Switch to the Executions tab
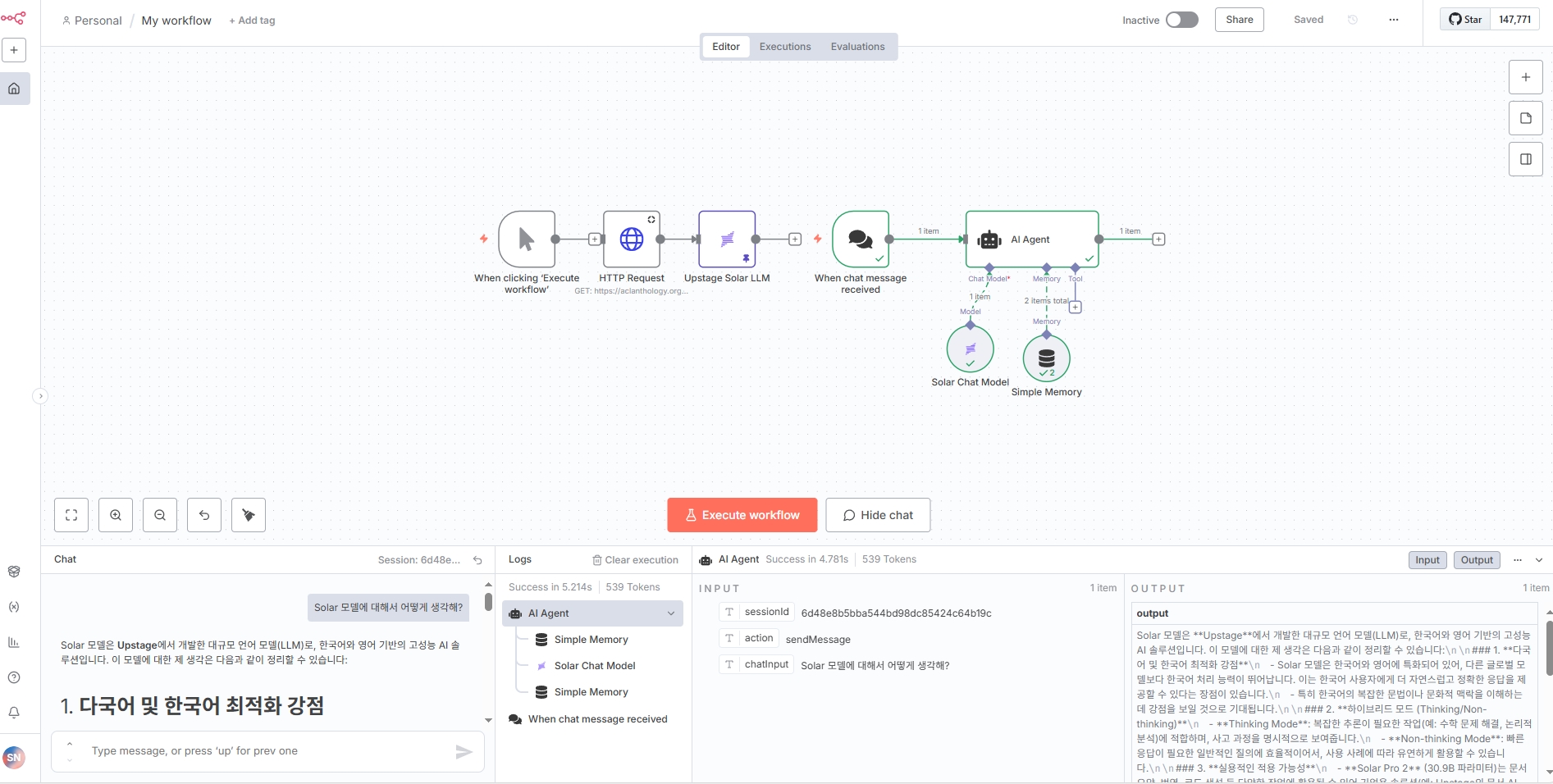This screenshot has width=1553, height=784. (785, 47)
